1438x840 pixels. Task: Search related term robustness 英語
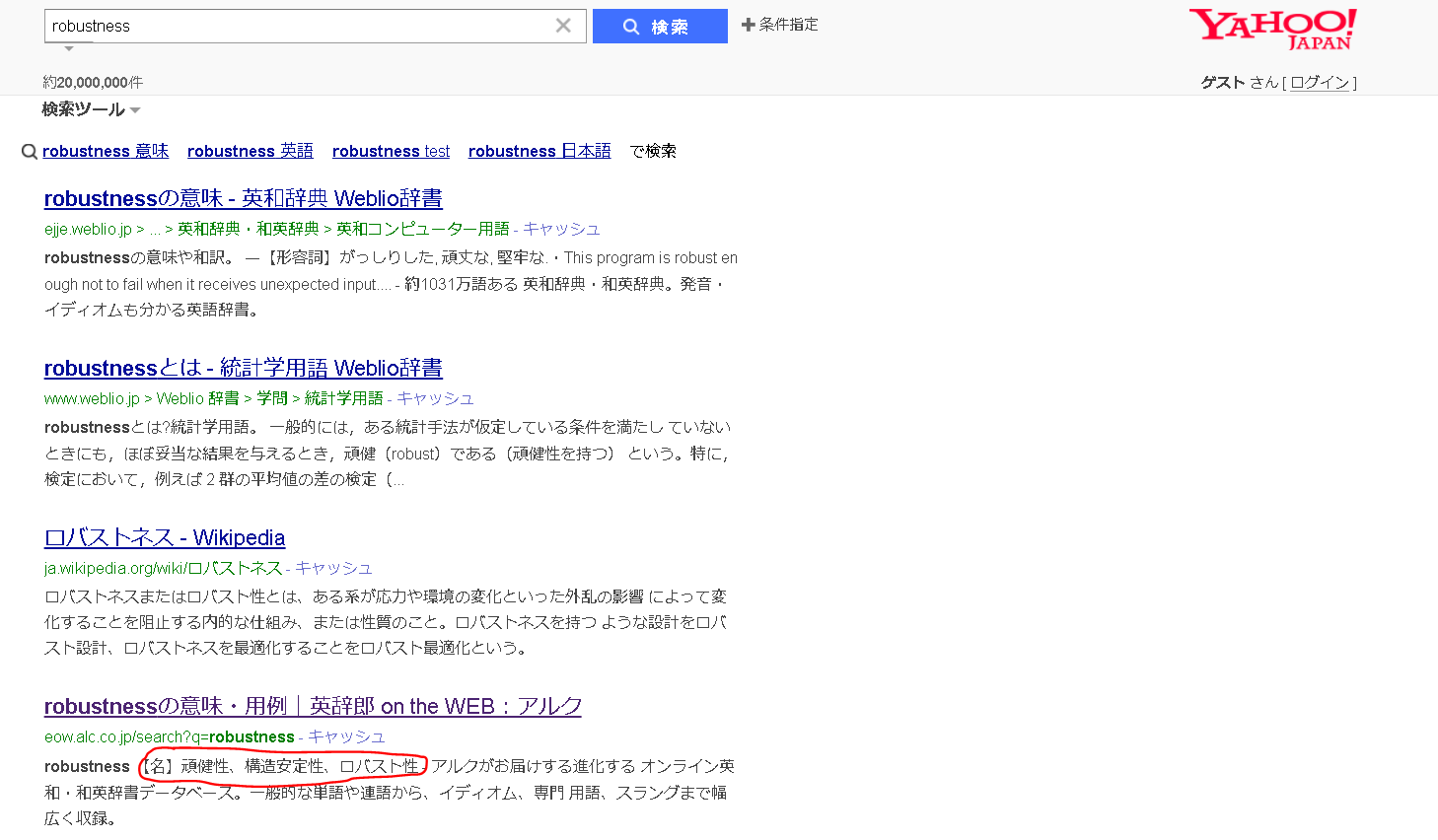click(251, 151)
